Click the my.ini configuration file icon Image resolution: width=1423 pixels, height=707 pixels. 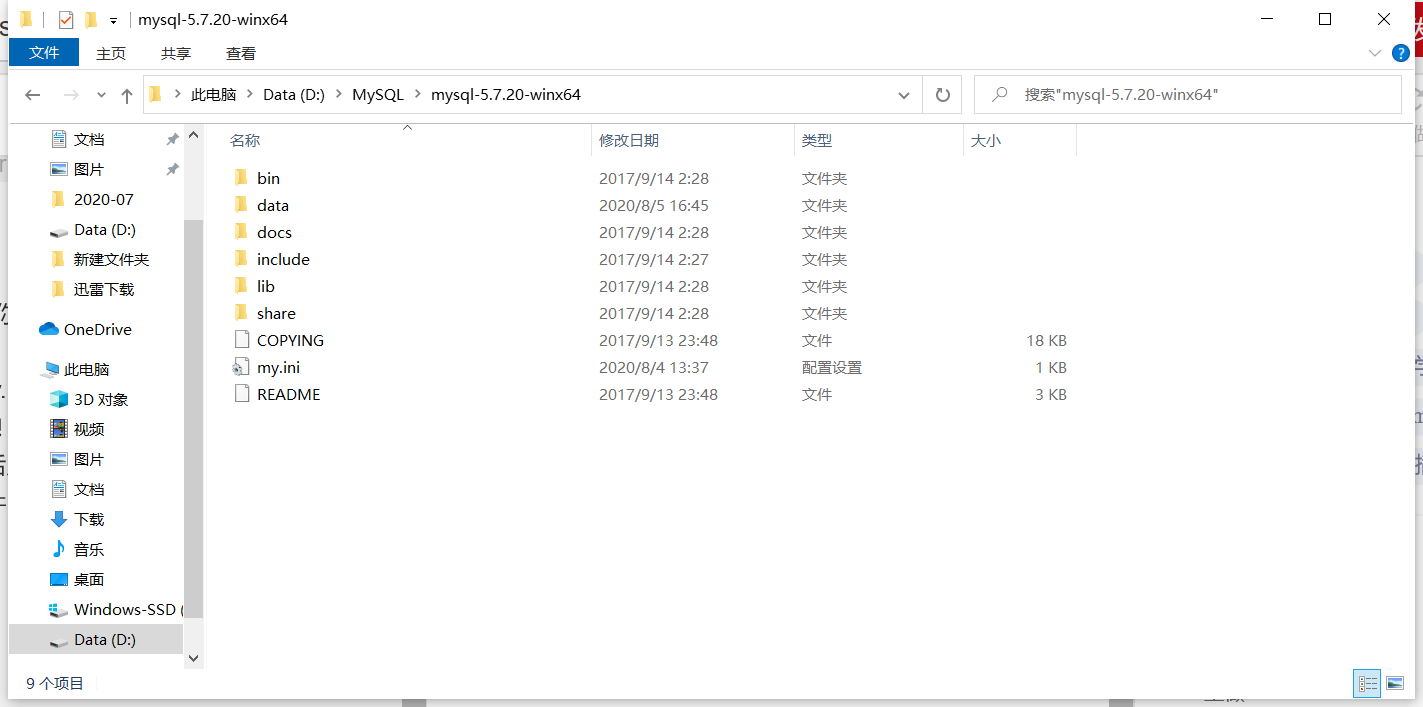(241, 367)
